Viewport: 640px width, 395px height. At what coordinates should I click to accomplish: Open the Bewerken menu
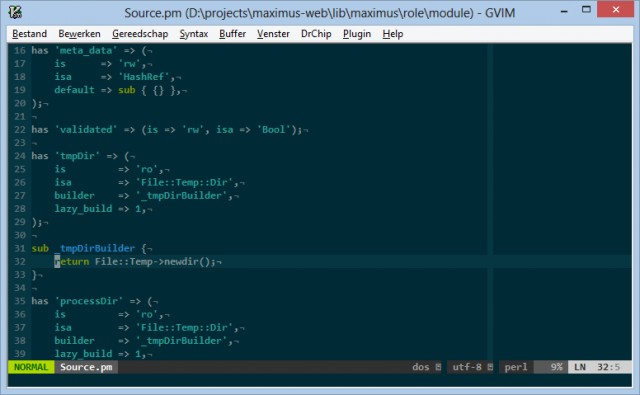[x=79, y=34]
